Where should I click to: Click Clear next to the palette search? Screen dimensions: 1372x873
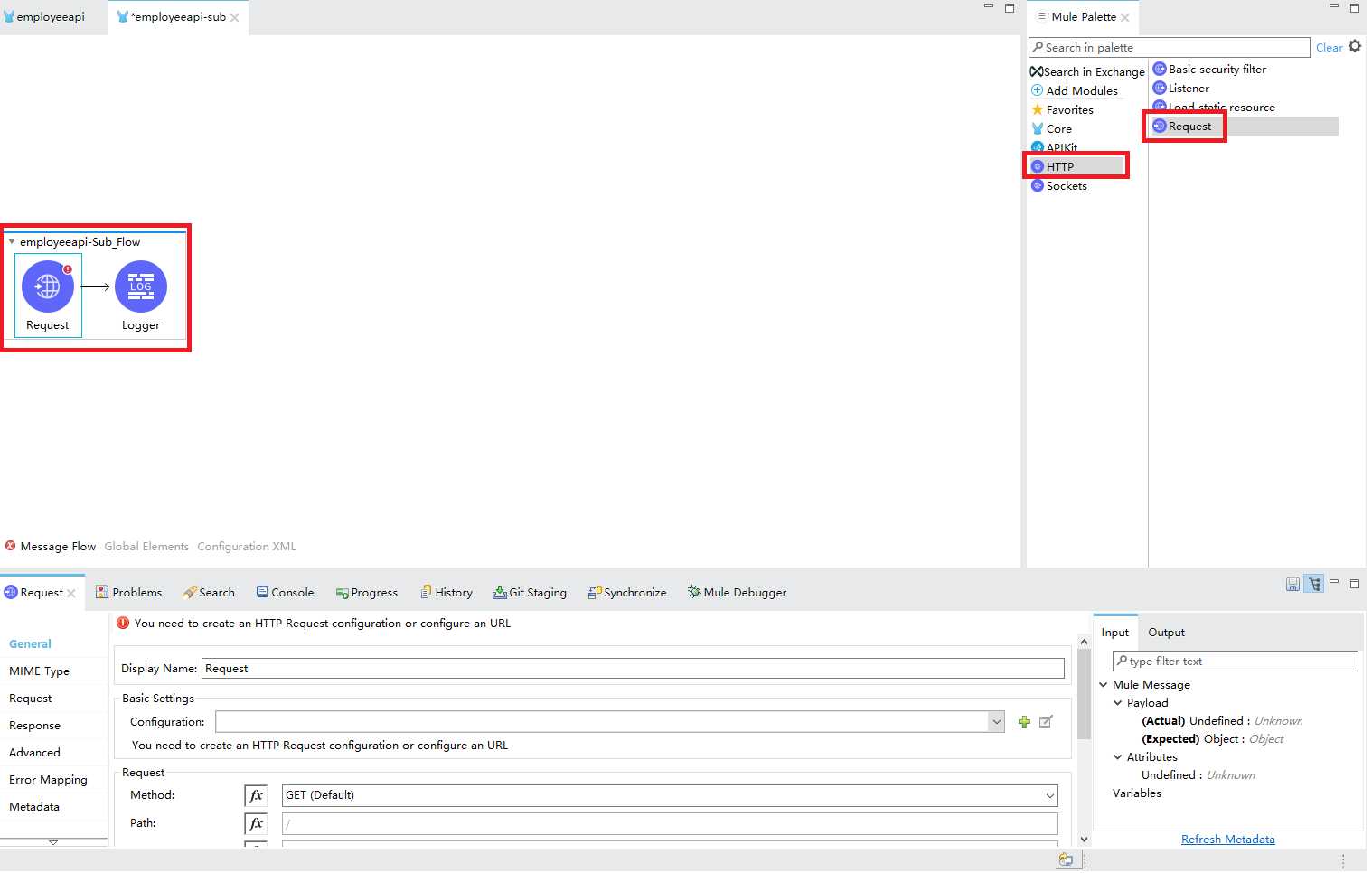1329,47
